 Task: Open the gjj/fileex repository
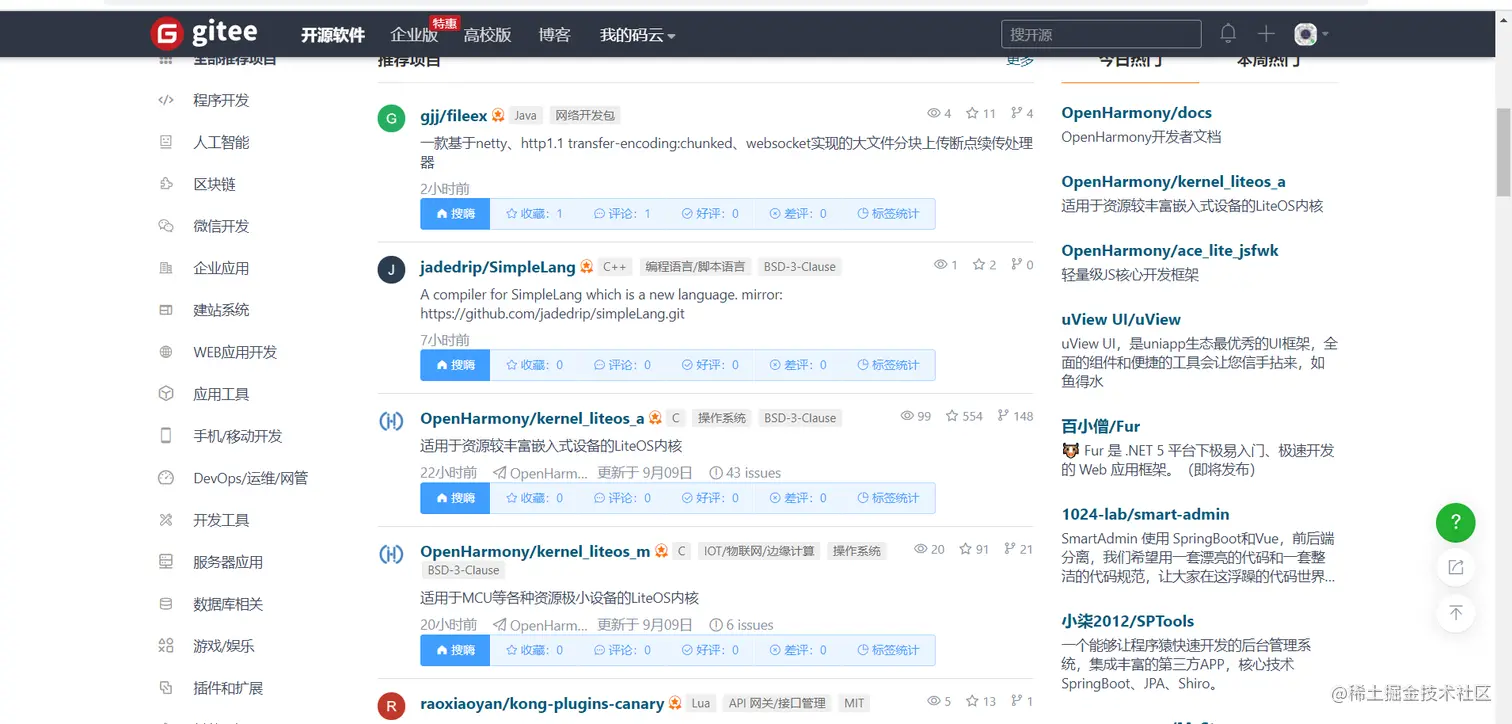tap(453, 115)
